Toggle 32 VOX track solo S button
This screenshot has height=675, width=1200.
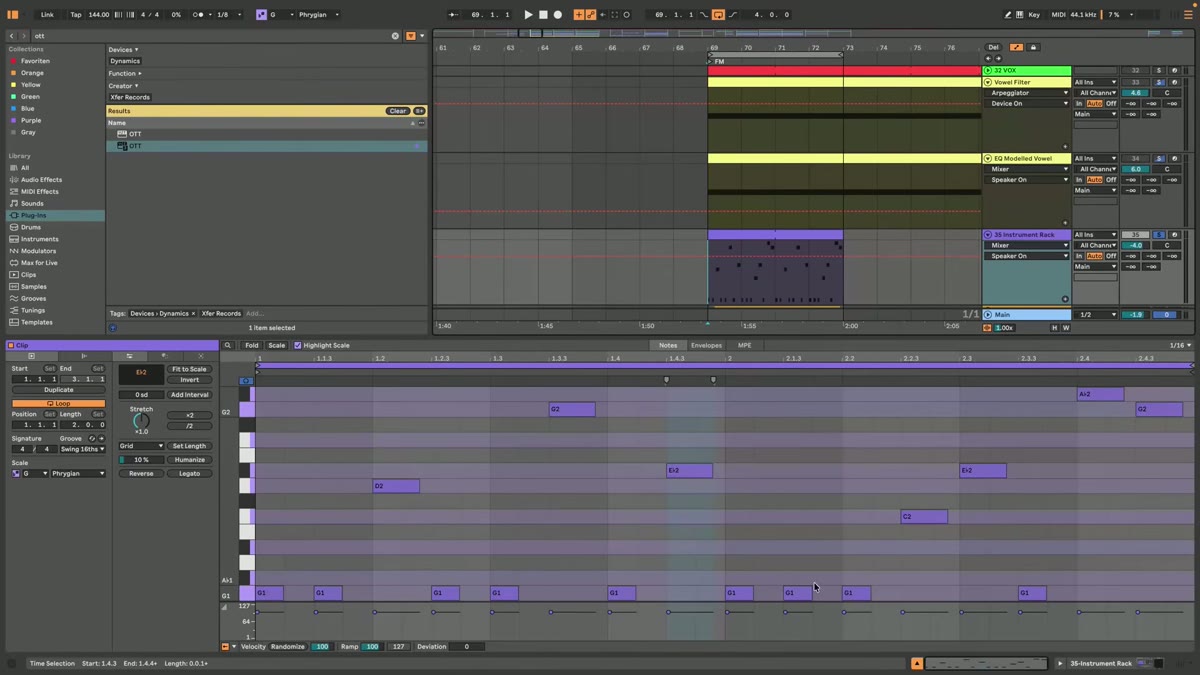[1159, 71]
